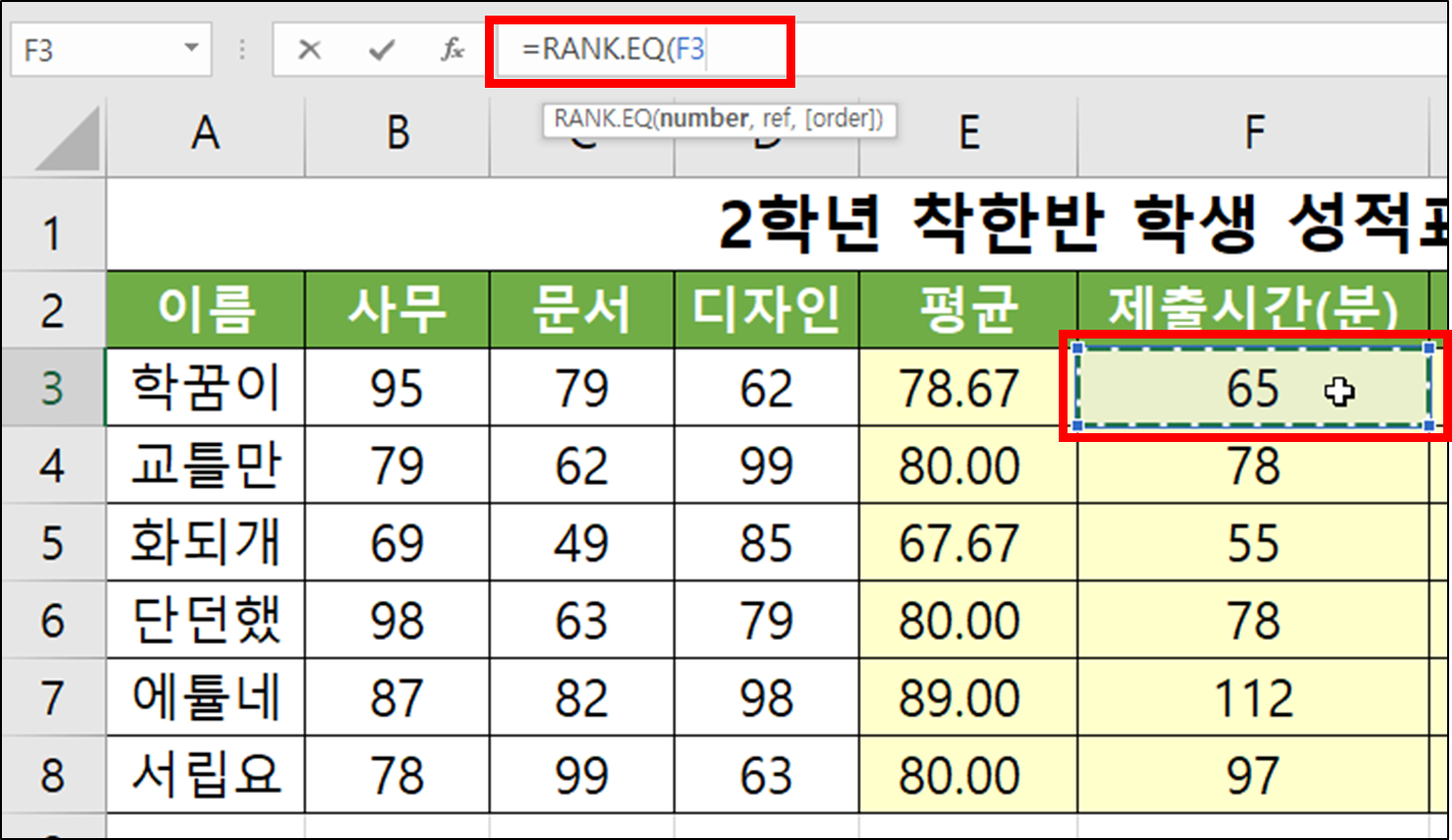Select column A header
The width and height of the screenshot is (1452, 840).
[205, 137]
